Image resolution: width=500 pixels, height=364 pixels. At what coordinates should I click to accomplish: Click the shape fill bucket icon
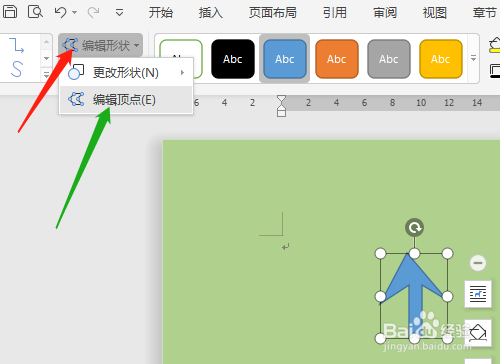tap(495, 46)
